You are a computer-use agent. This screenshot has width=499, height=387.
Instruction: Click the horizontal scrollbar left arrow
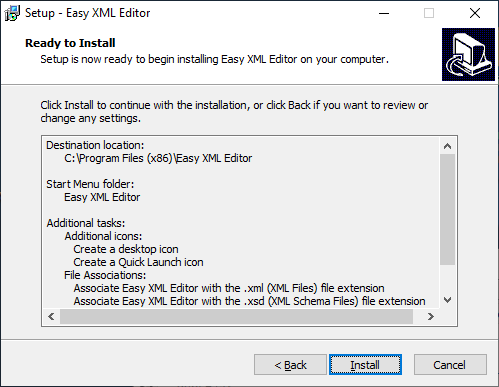(51, 316)
